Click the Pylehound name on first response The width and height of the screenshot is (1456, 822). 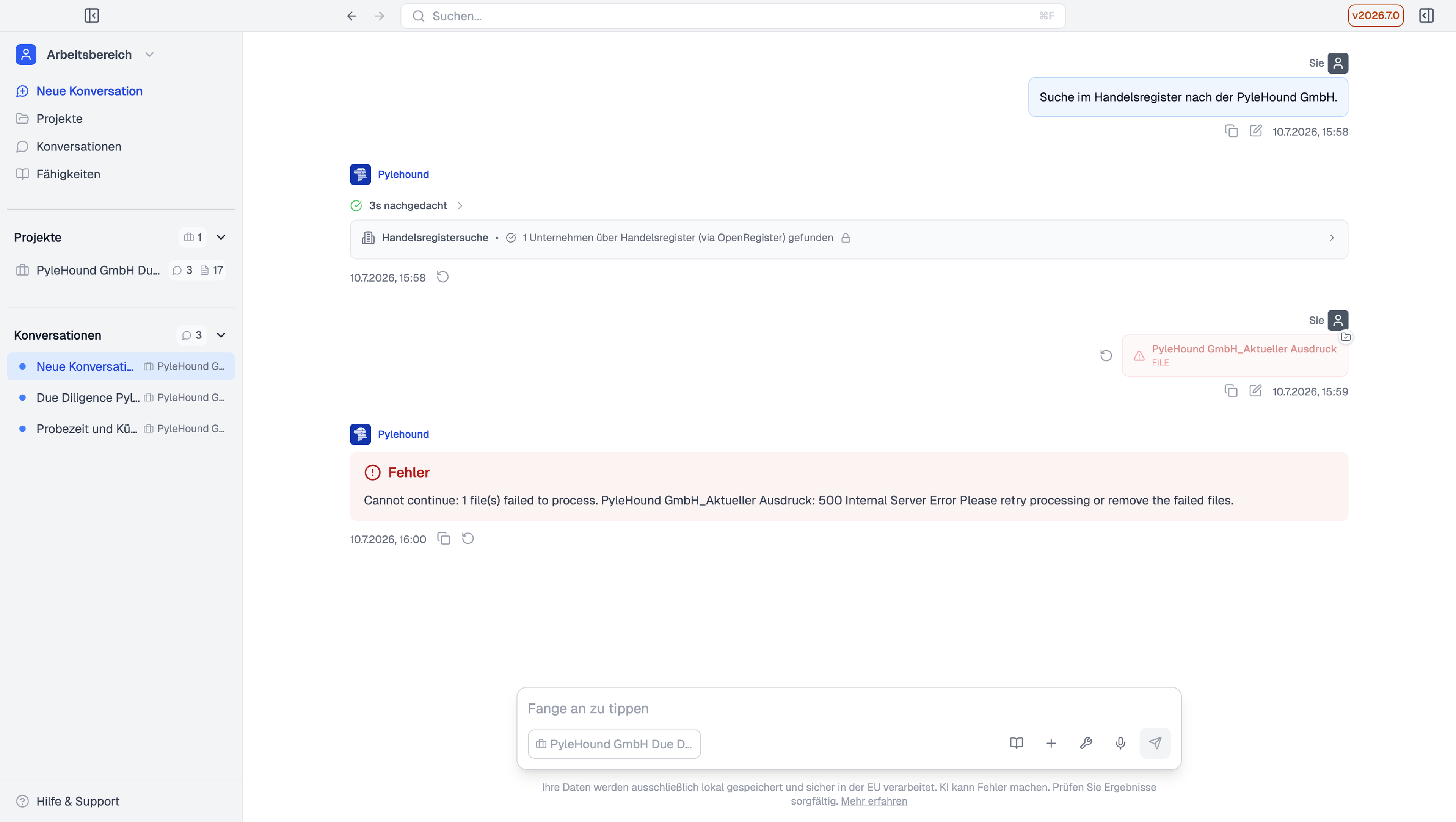tap(403, 175)
